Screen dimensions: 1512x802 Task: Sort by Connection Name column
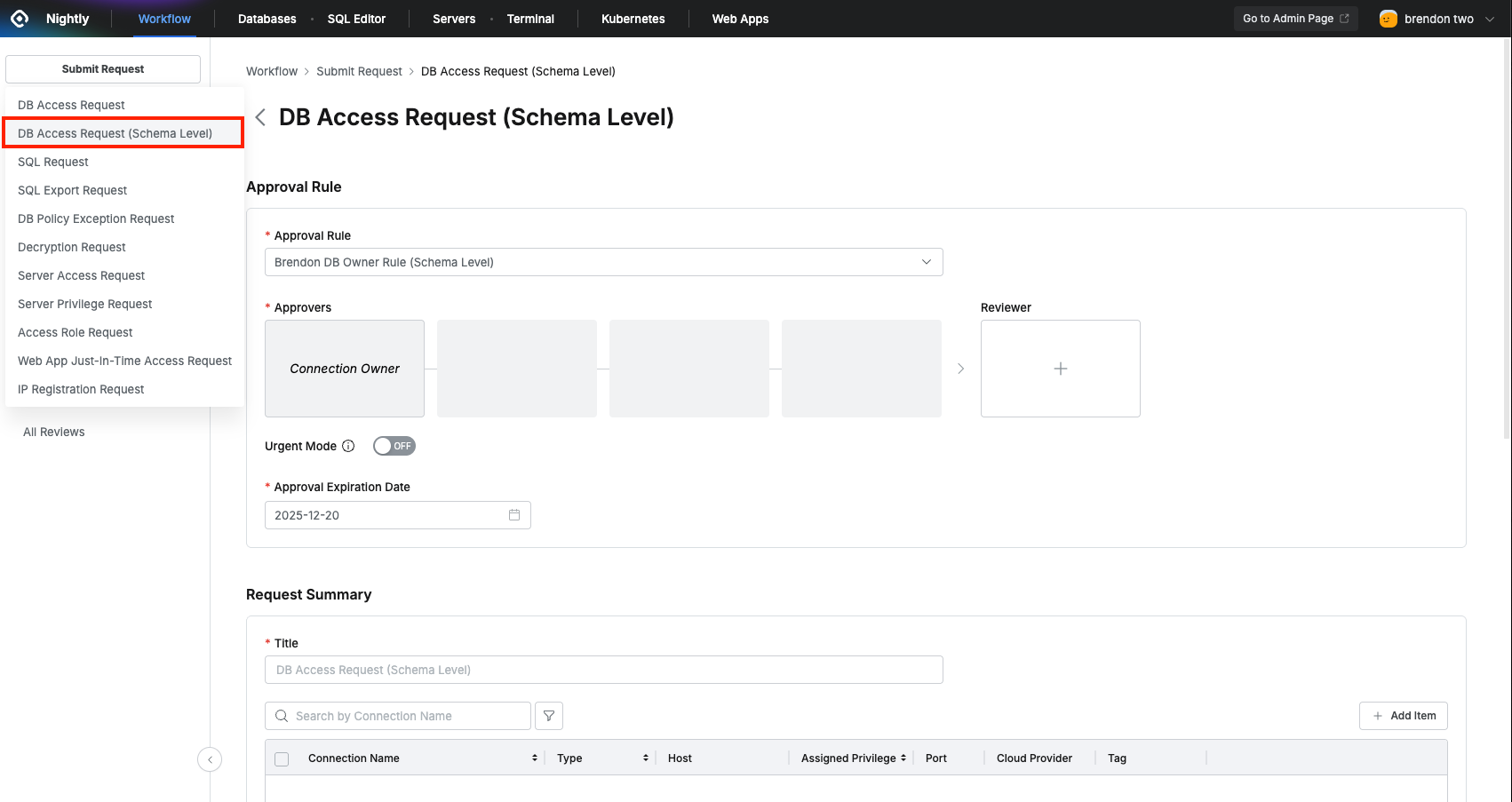pos(534,758)
